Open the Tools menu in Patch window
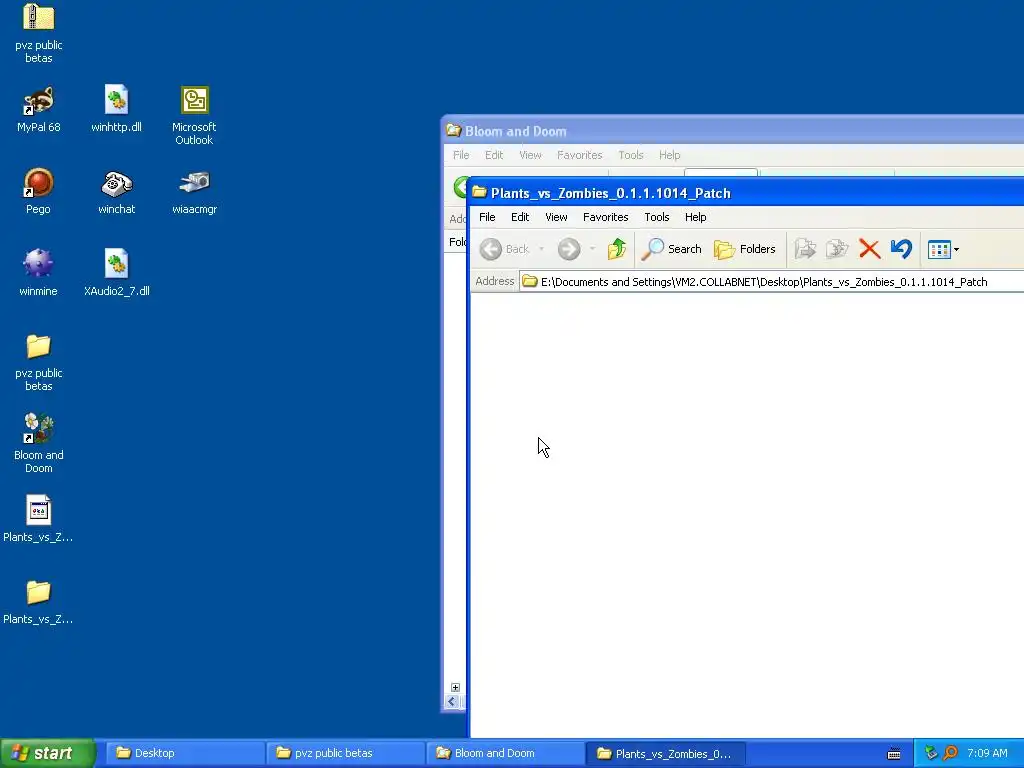Viewport: 1024px width, 768px height. pos(656,217)
